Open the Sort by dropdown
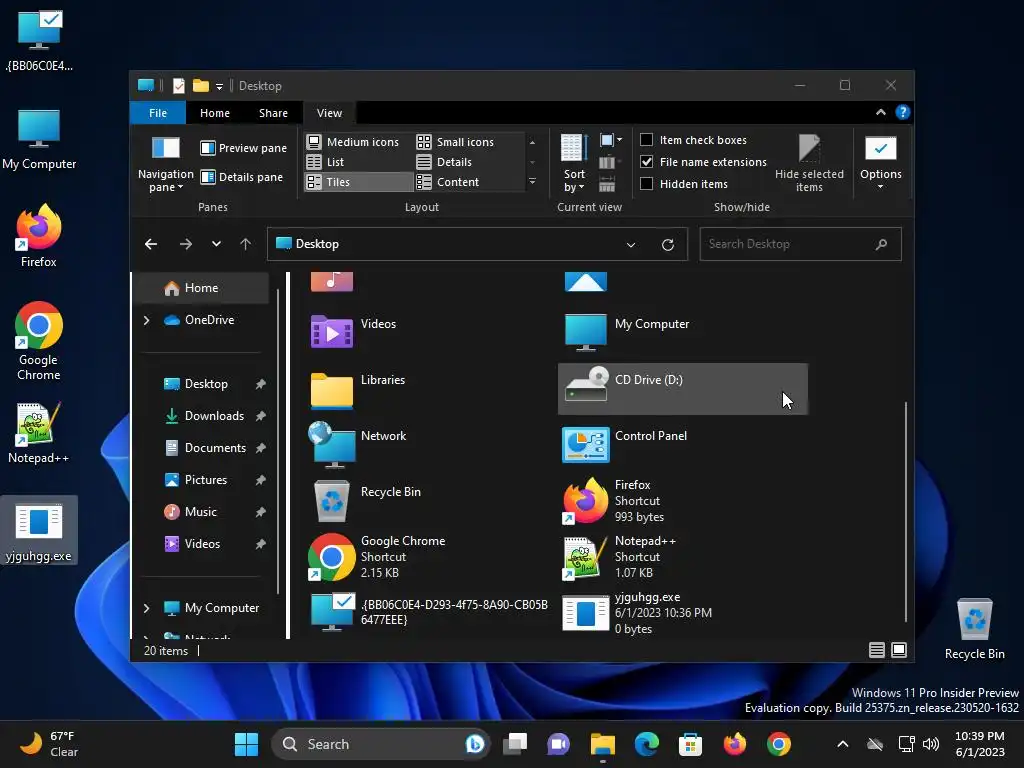Viewport: 1024px width, 768px height. [x=574, y=164]
